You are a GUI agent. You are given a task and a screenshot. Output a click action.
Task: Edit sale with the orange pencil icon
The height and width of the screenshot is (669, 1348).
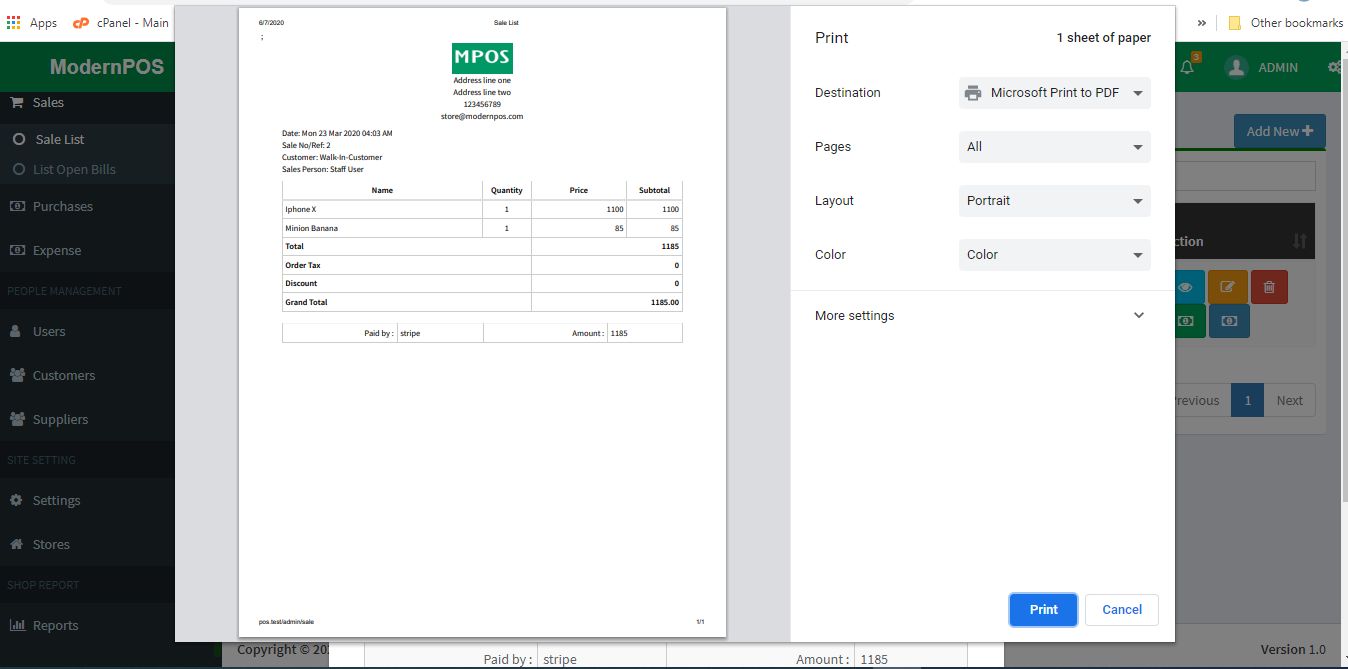(1227, 287)
